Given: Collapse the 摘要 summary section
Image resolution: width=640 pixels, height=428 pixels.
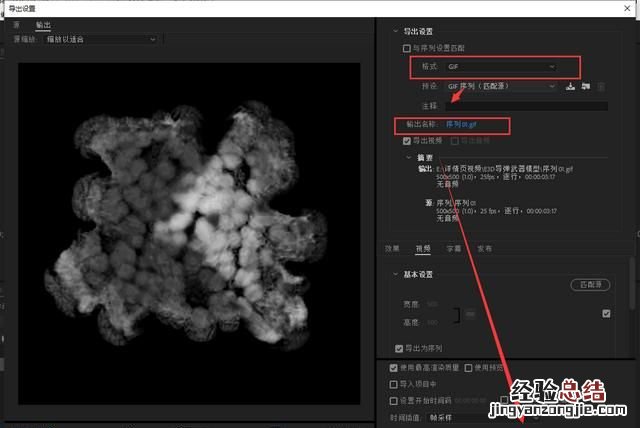Looking at the screenshot, I should pyautogui.click(x=409, y=157).
